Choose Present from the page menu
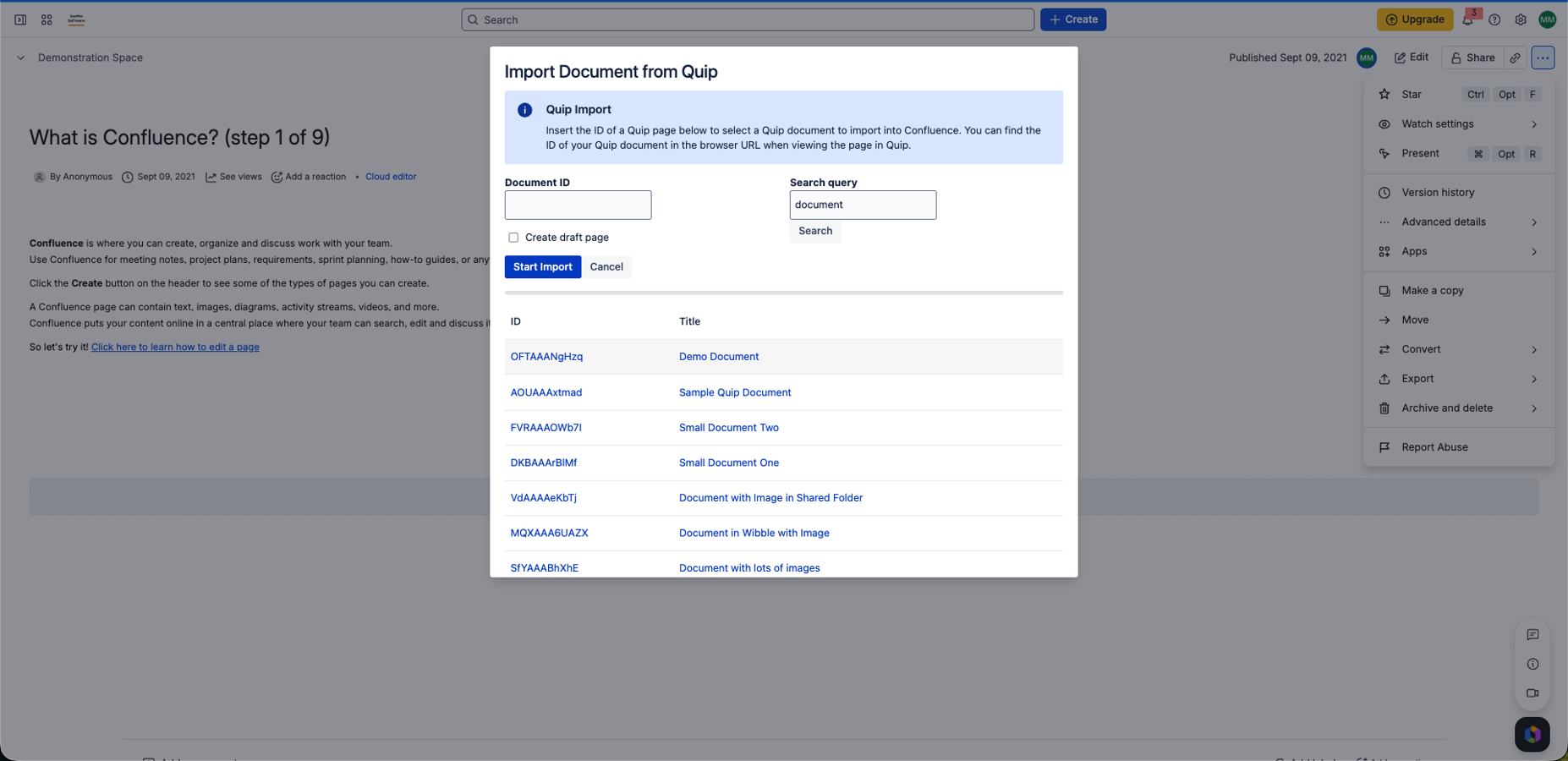 (1459, 154)
